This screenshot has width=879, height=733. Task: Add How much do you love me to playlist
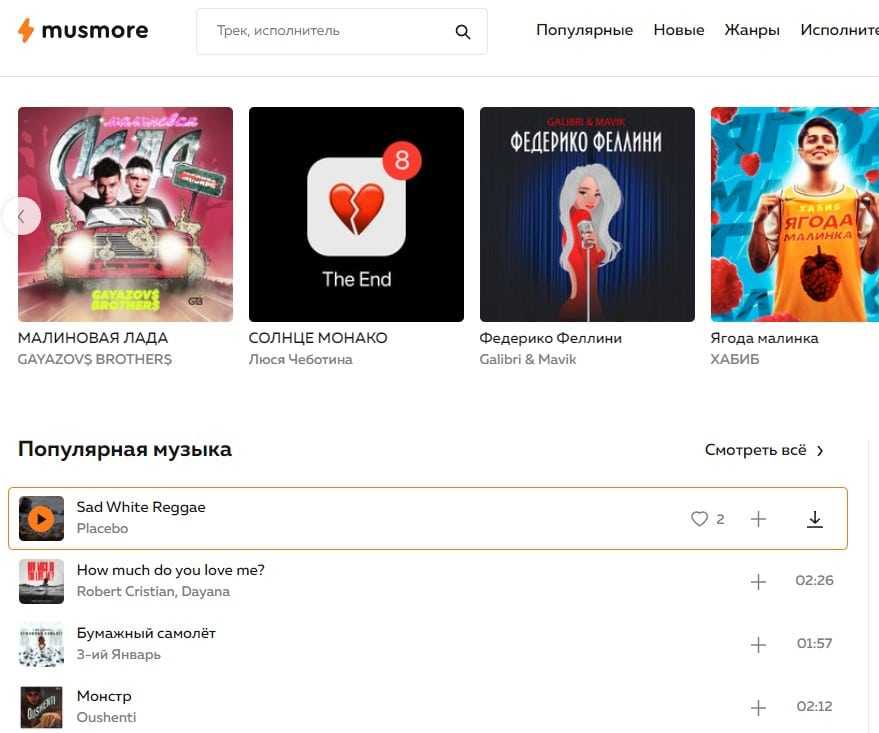click(758, 582)
